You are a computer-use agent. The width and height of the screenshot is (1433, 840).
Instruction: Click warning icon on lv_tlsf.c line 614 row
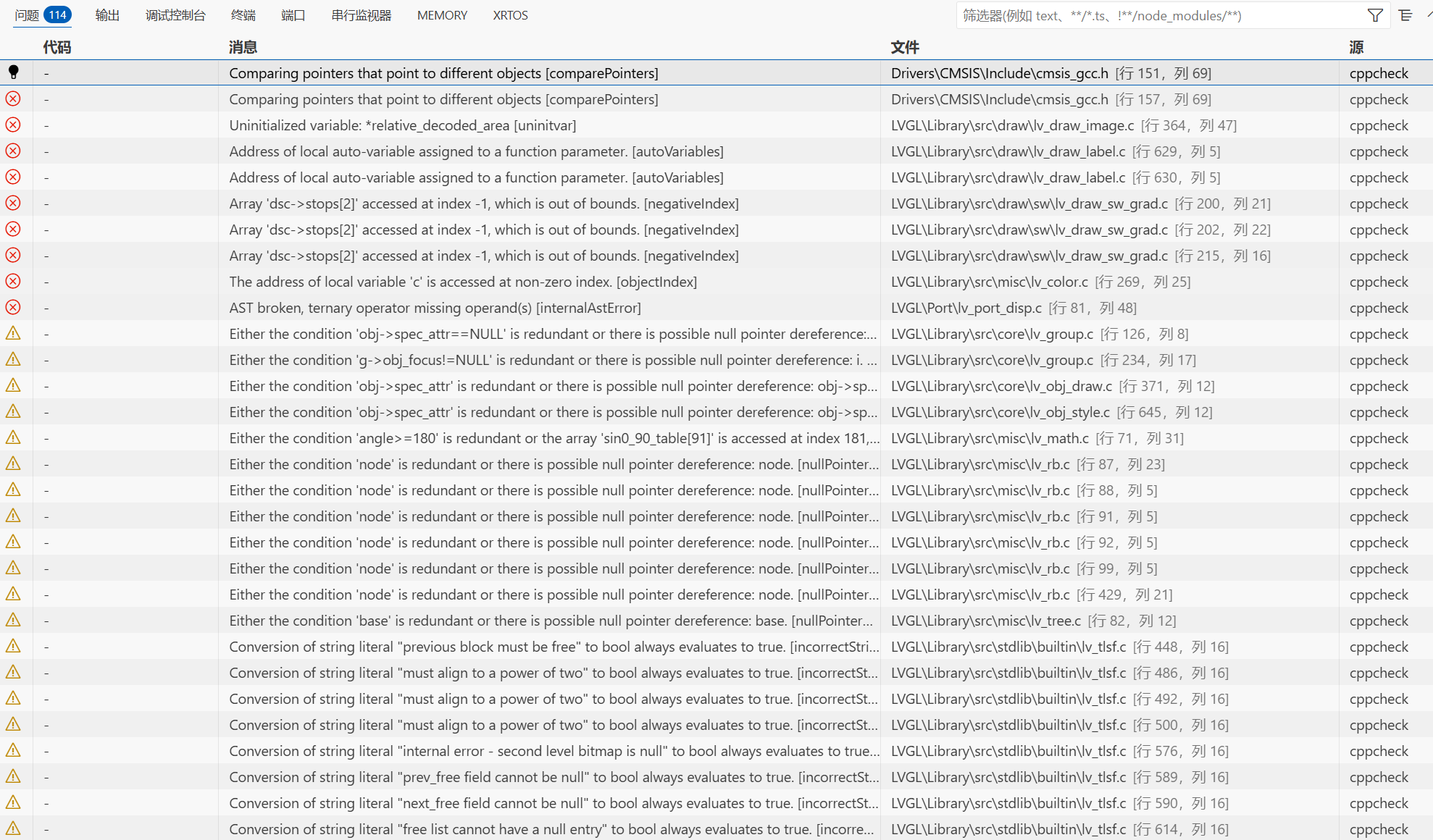(x=13, y=828)
